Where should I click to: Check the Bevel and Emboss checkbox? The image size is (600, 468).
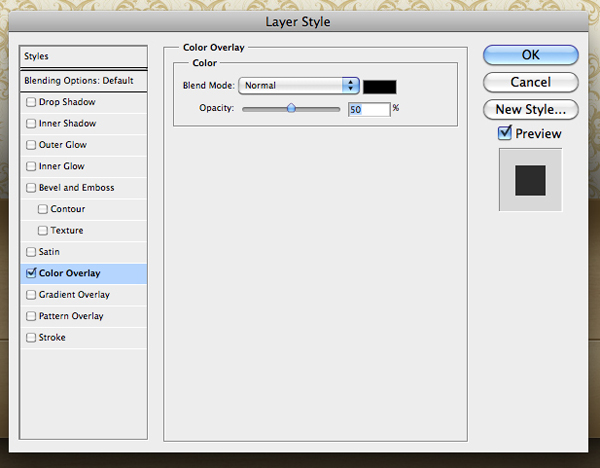(x=31, y=188)
